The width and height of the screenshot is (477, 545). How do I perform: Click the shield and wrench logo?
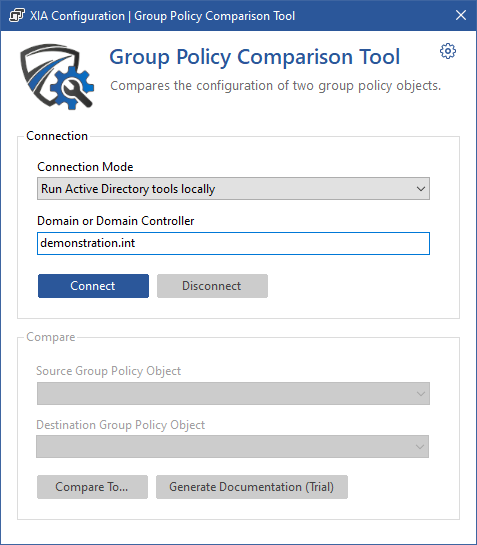[x=57, y=77]
